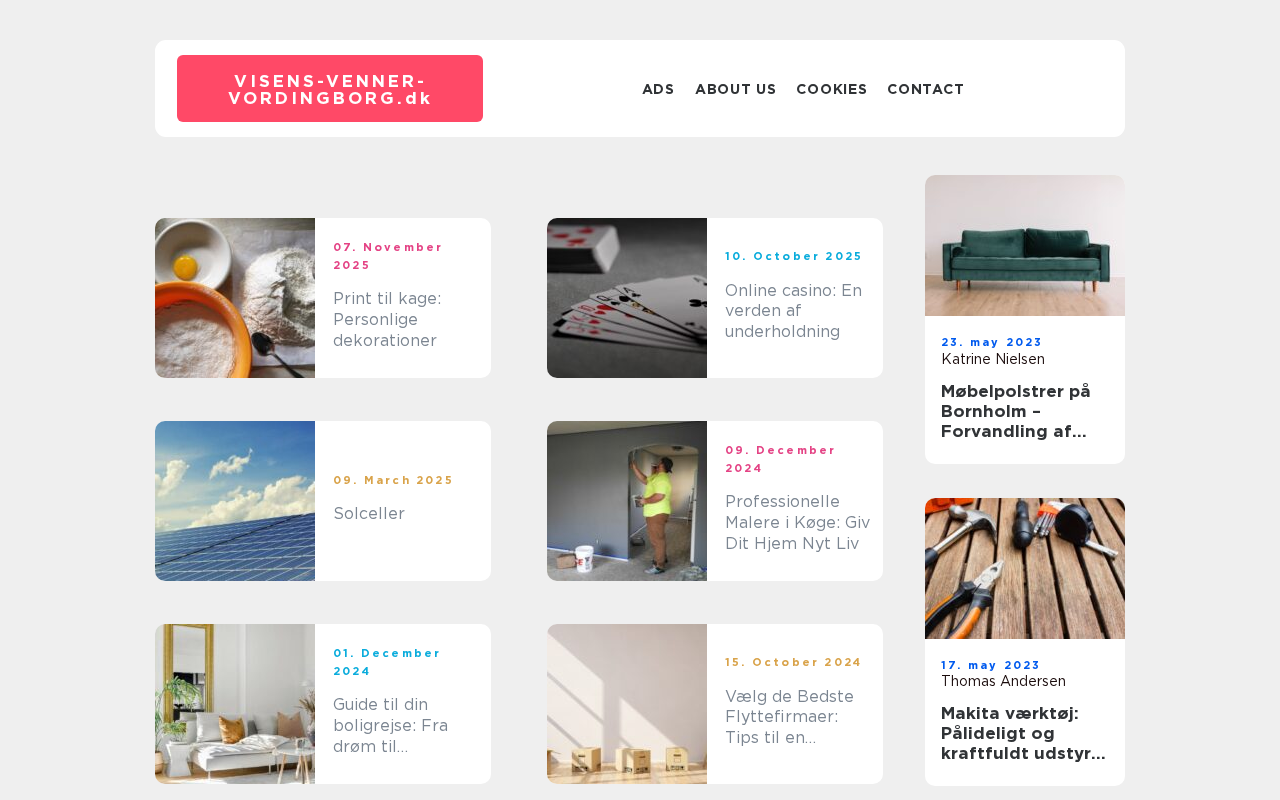Screen dimensions: 1280x800
Task: Click the playing cards casino thumbnail
Action: click(627, 298)
